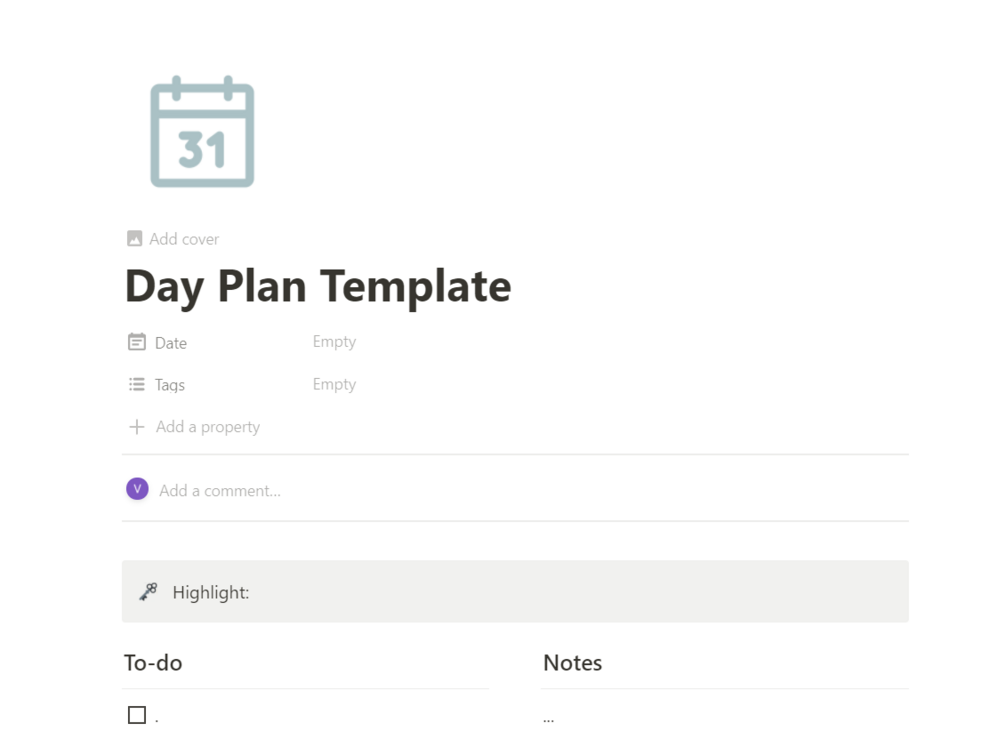The width and height of the screenshot is (1005, 731).
Task: Open the Date property label
Action: click(170, 343)
